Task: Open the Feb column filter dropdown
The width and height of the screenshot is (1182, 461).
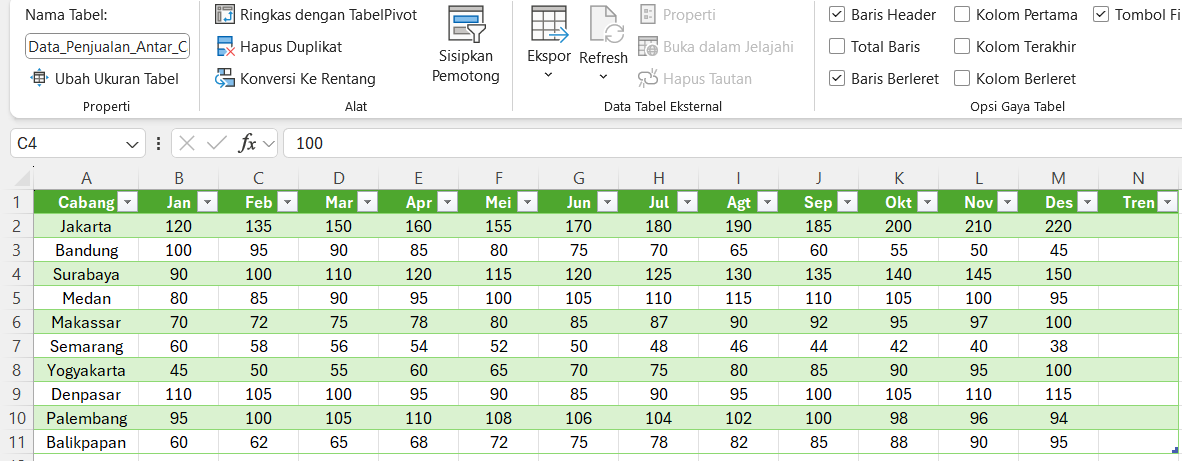Action: (x=287, y=203)
